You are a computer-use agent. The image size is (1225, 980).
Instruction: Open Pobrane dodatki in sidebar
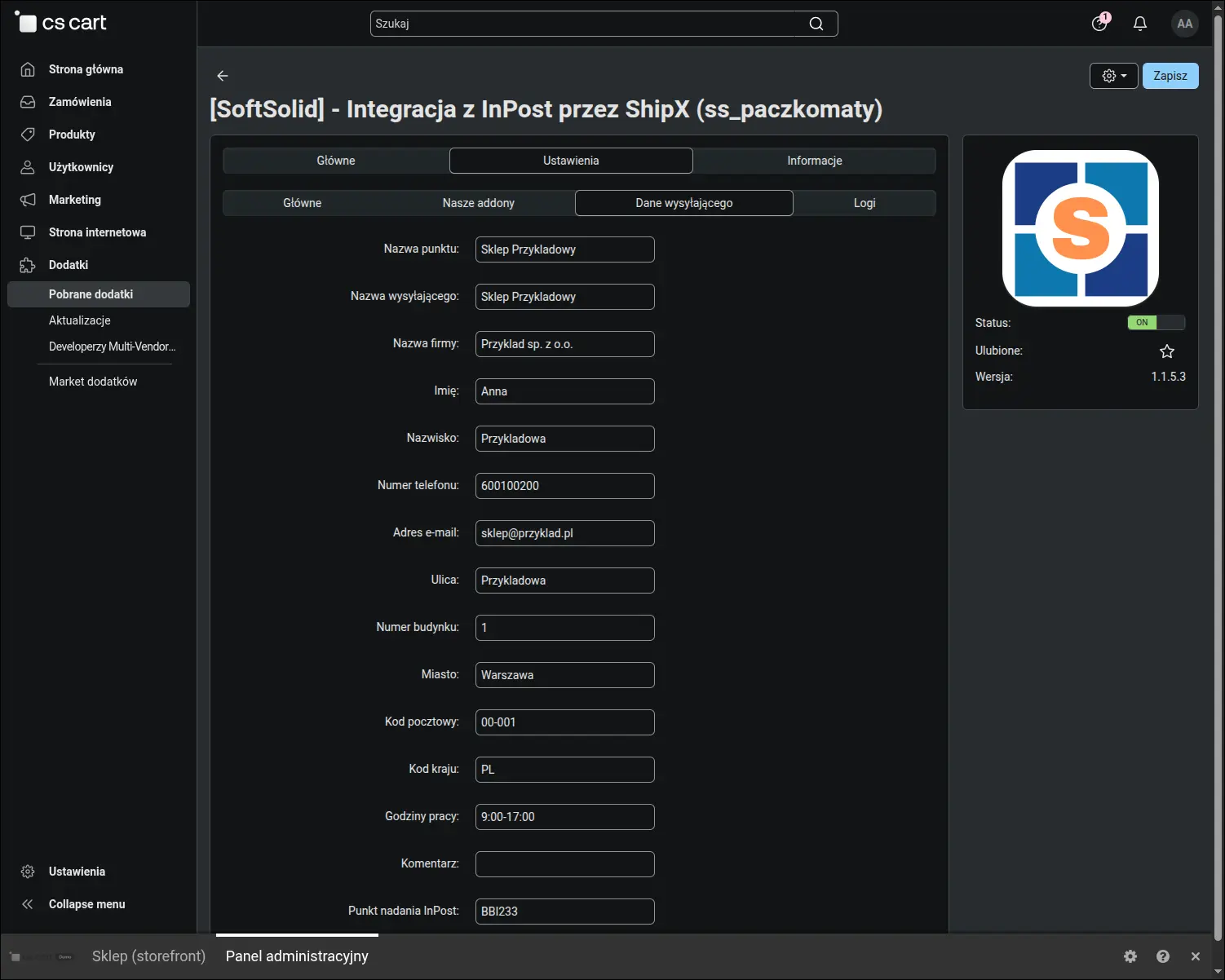click(x=99, y=294)
